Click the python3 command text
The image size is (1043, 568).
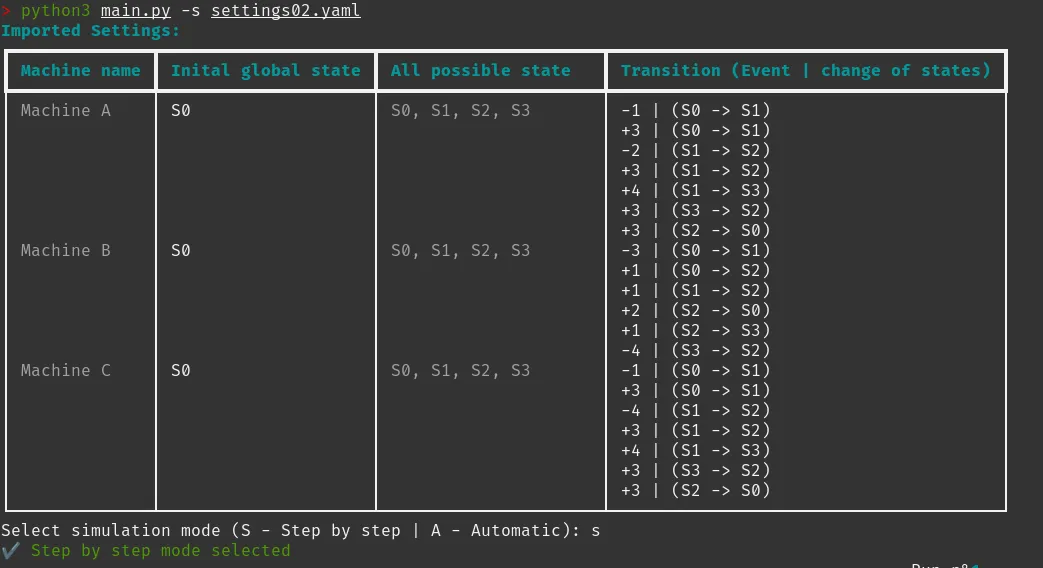pos(55,11)
